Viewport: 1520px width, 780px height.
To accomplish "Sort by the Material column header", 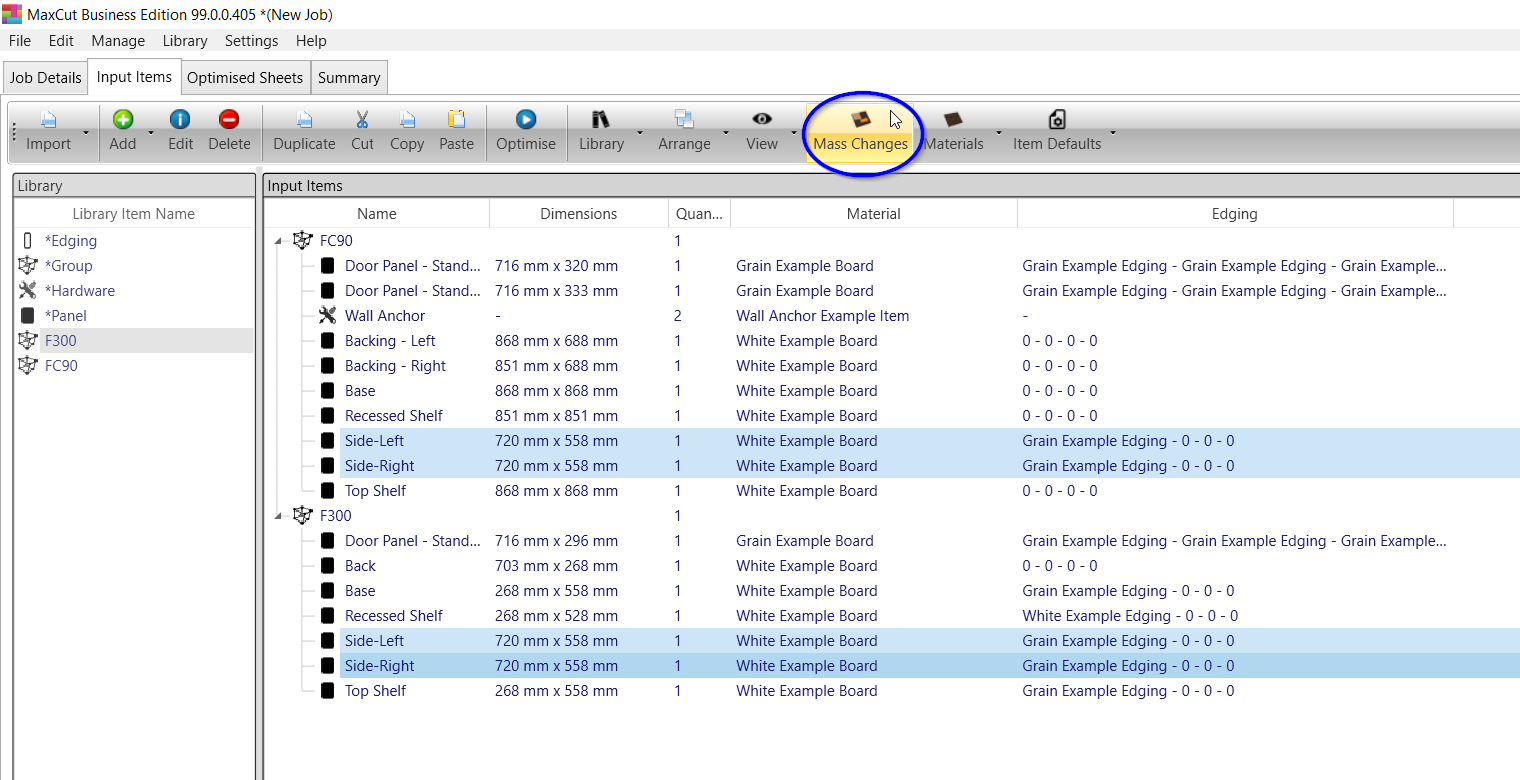I will (x=874, y=214).
